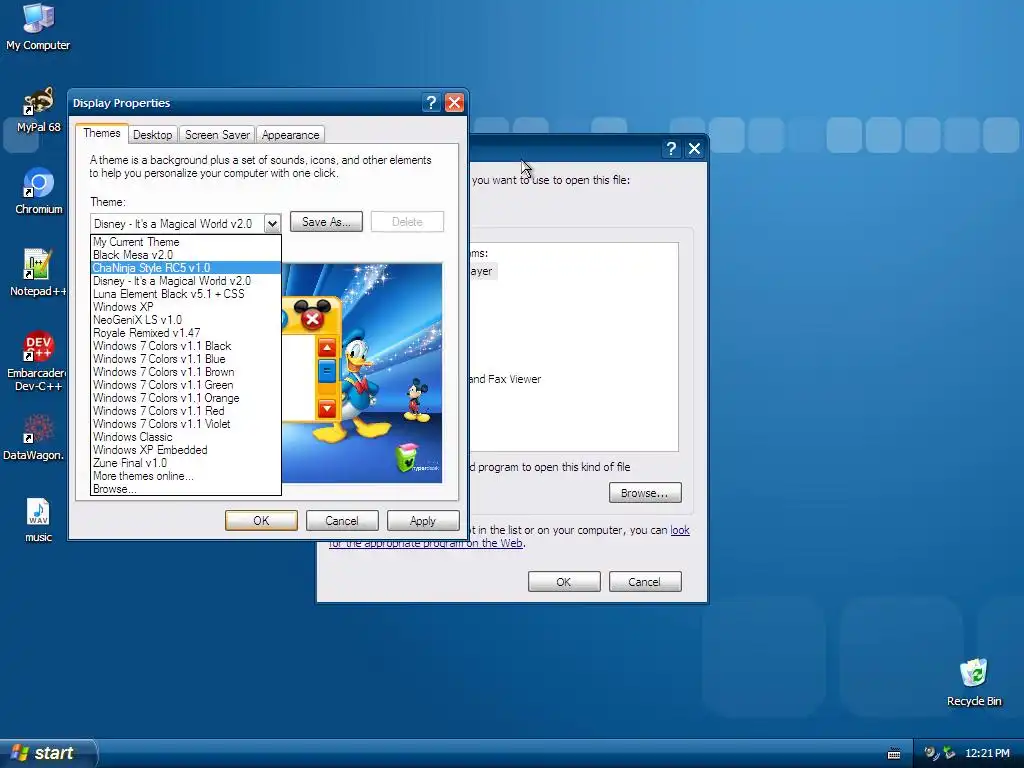Viewport: 1024px width, 768px height.
Task: Follow the look for program on Web link
Action: pyautogui.click(x=680, y=530)
